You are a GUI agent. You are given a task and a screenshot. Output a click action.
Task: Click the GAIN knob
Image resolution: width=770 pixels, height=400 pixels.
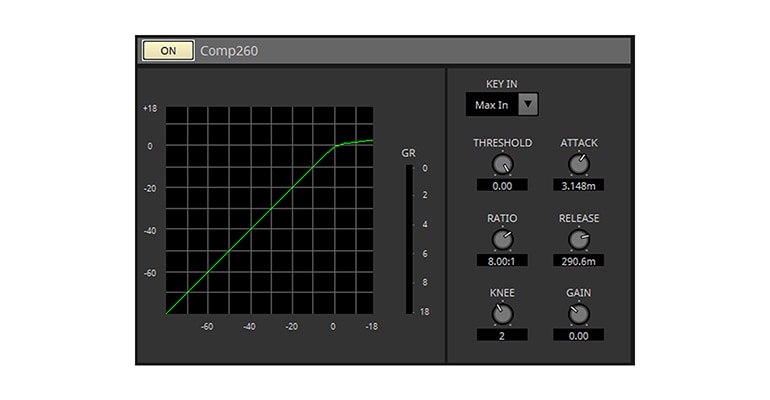coord(579,314)
